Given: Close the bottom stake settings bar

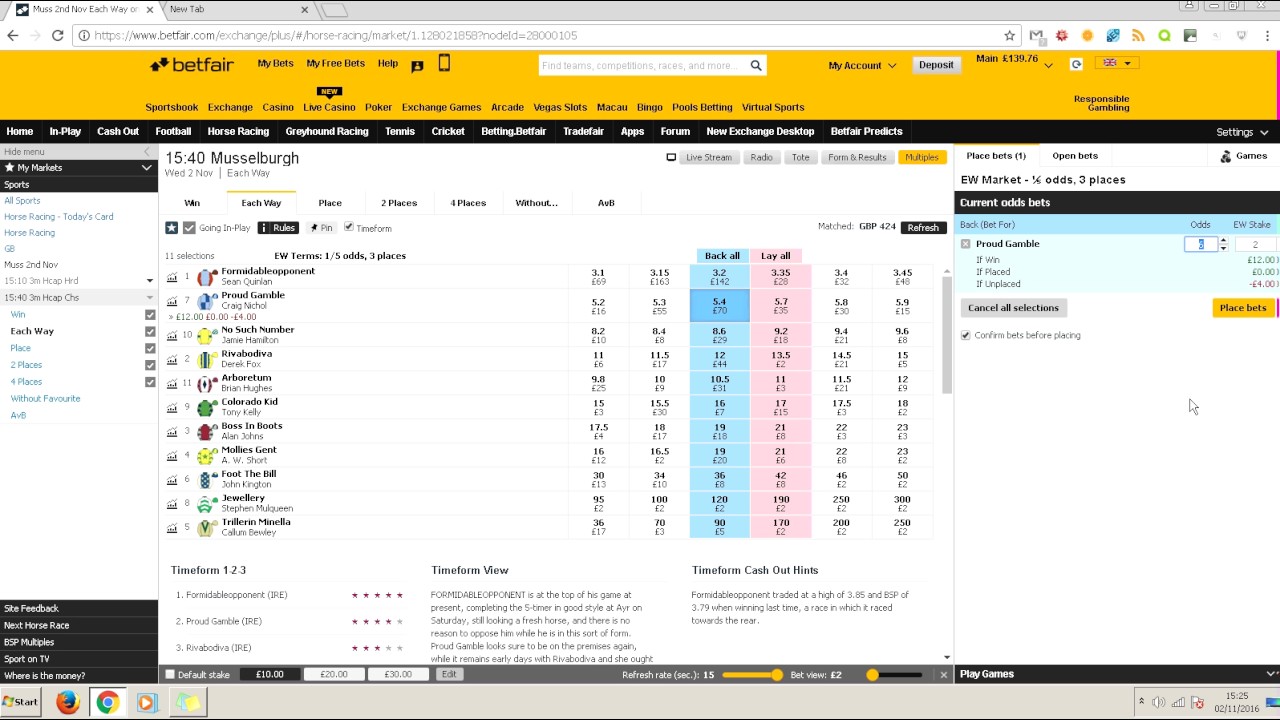Looking at the screenshot, I should (943, 675).
